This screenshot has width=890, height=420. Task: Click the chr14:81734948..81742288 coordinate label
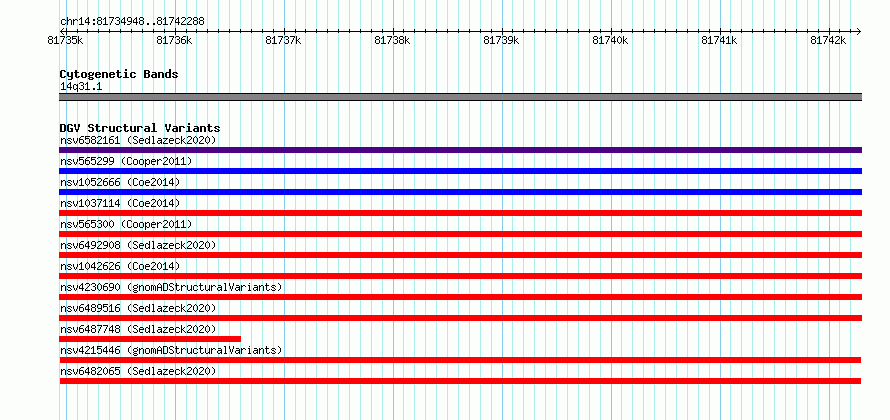click(x=132, y=22)
